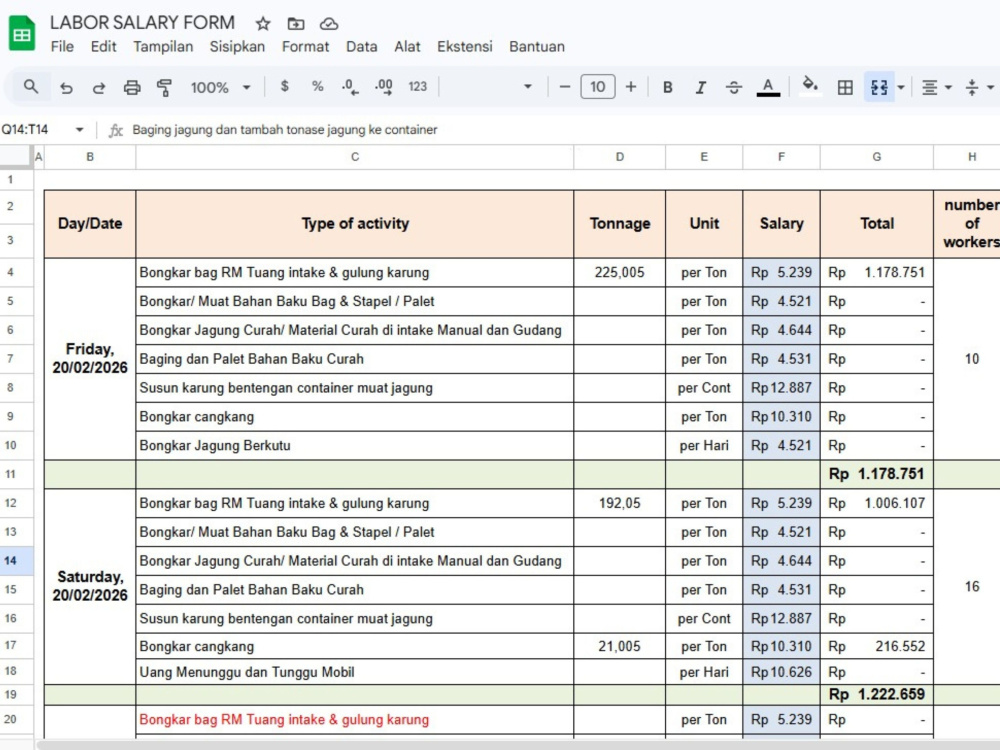
Task: Open the search menus magnifier icon
Action: (30, 86)
